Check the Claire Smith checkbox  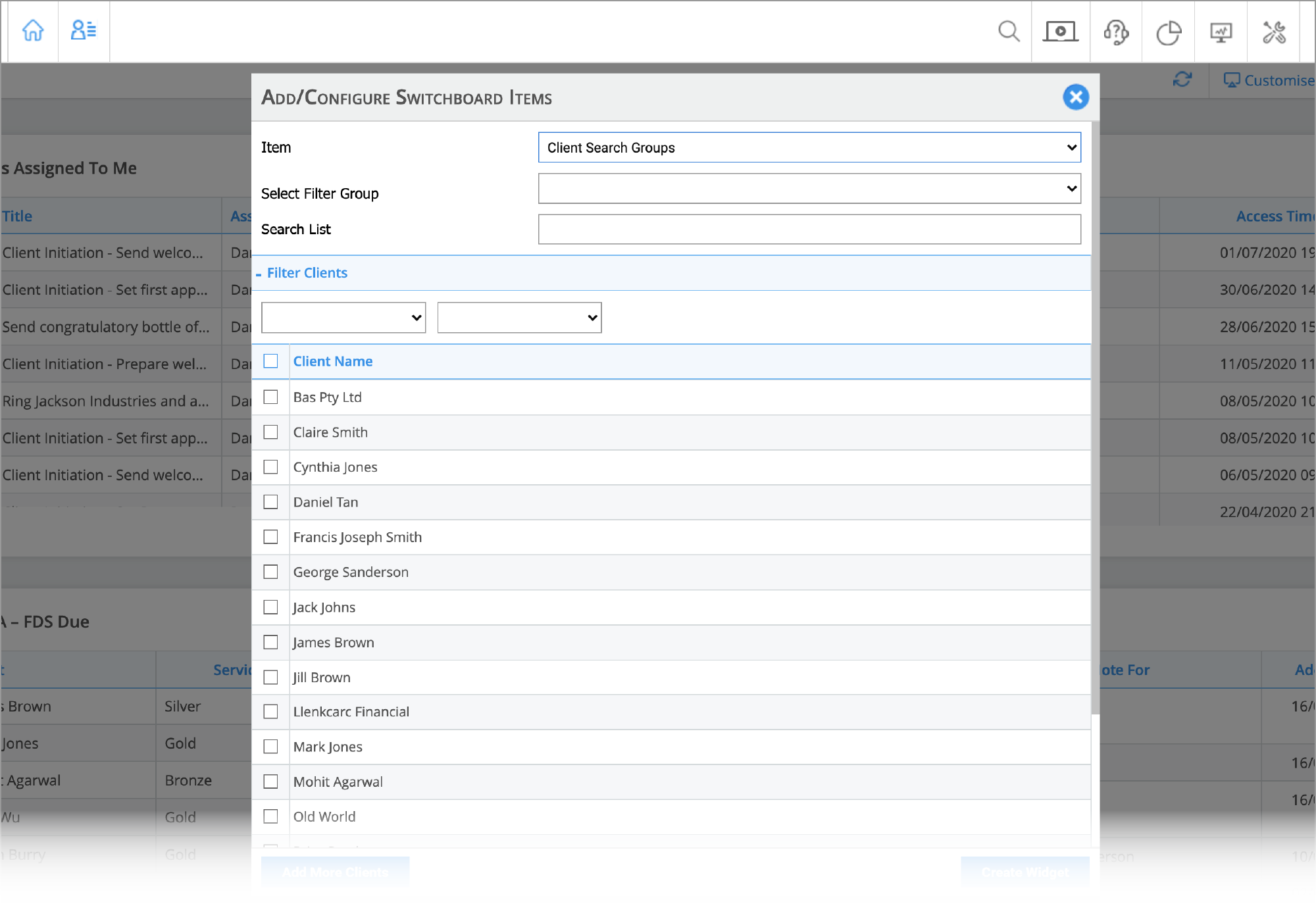270,432
